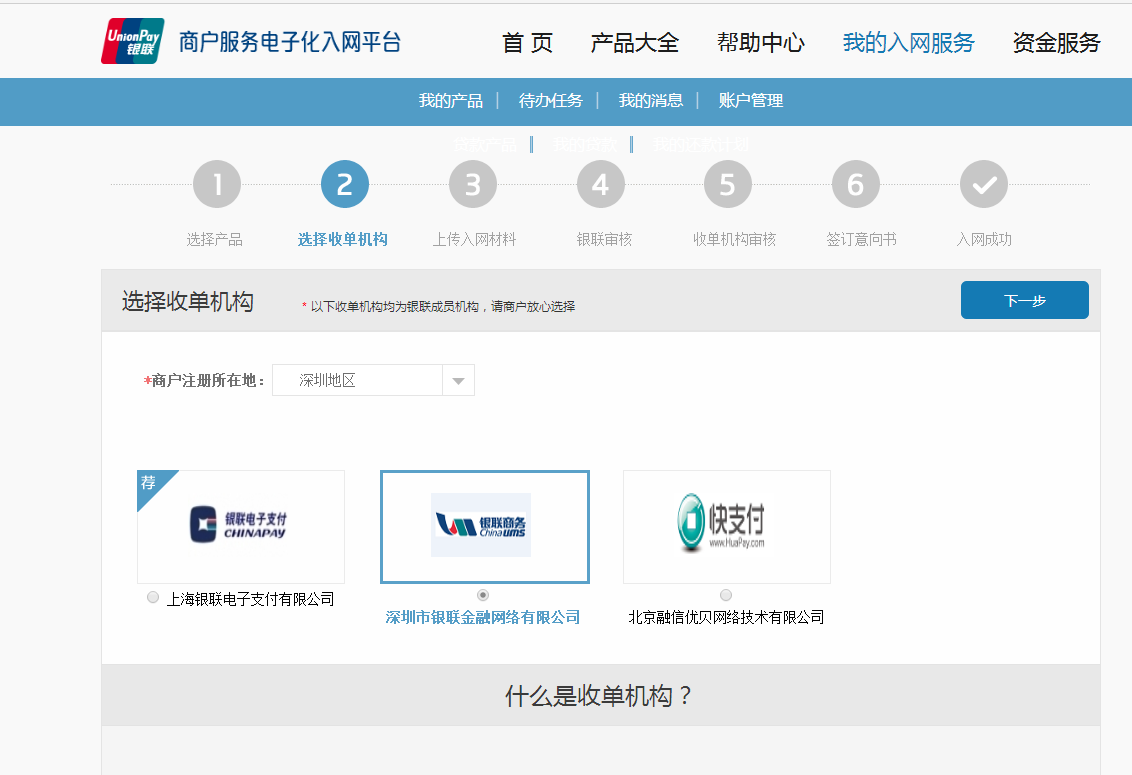Click the UnionPay logo in header
The height and width of the screenshot is (775, 1132).
[x=132, y=41]
